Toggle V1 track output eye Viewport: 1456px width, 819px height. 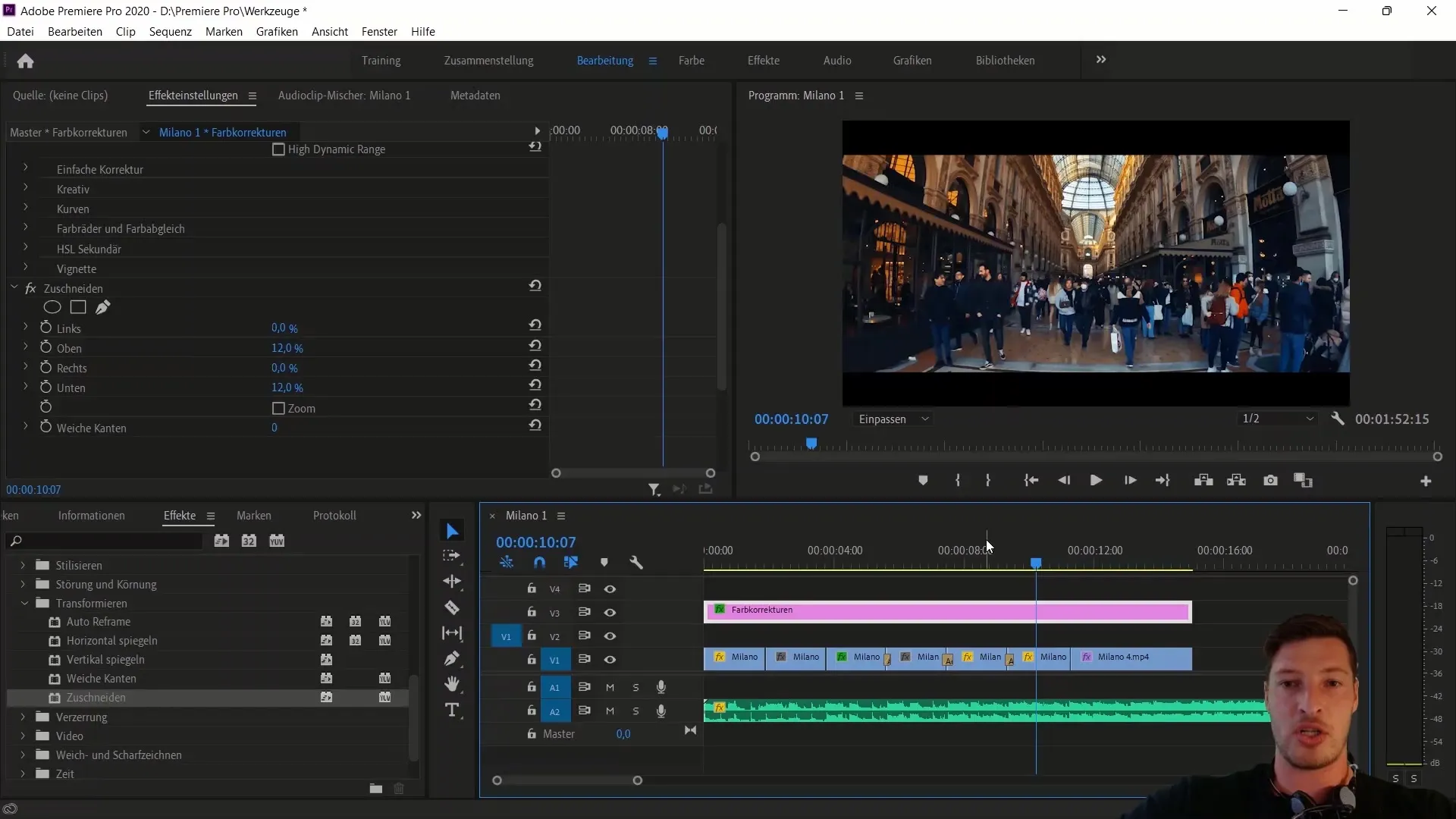click(610, 660)
